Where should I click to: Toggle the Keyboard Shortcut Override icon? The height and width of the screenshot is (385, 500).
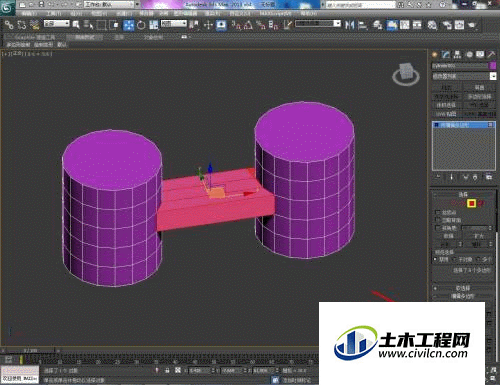pyautogui.click(x=221, y=25)
